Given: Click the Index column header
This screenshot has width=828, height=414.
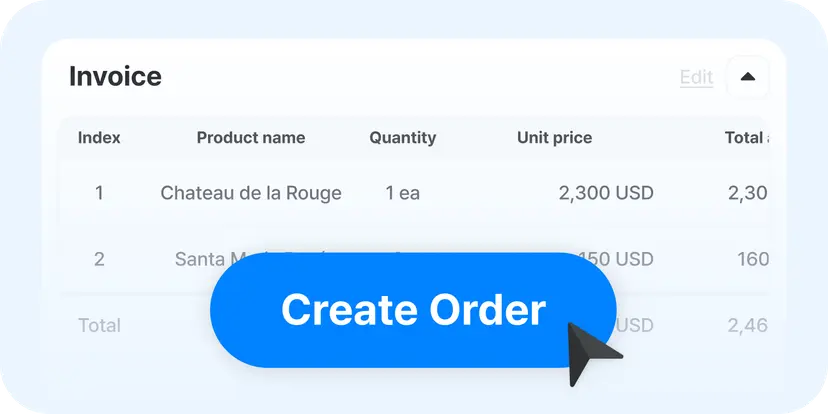Looking at the screenshot, I should pos(99,138).
